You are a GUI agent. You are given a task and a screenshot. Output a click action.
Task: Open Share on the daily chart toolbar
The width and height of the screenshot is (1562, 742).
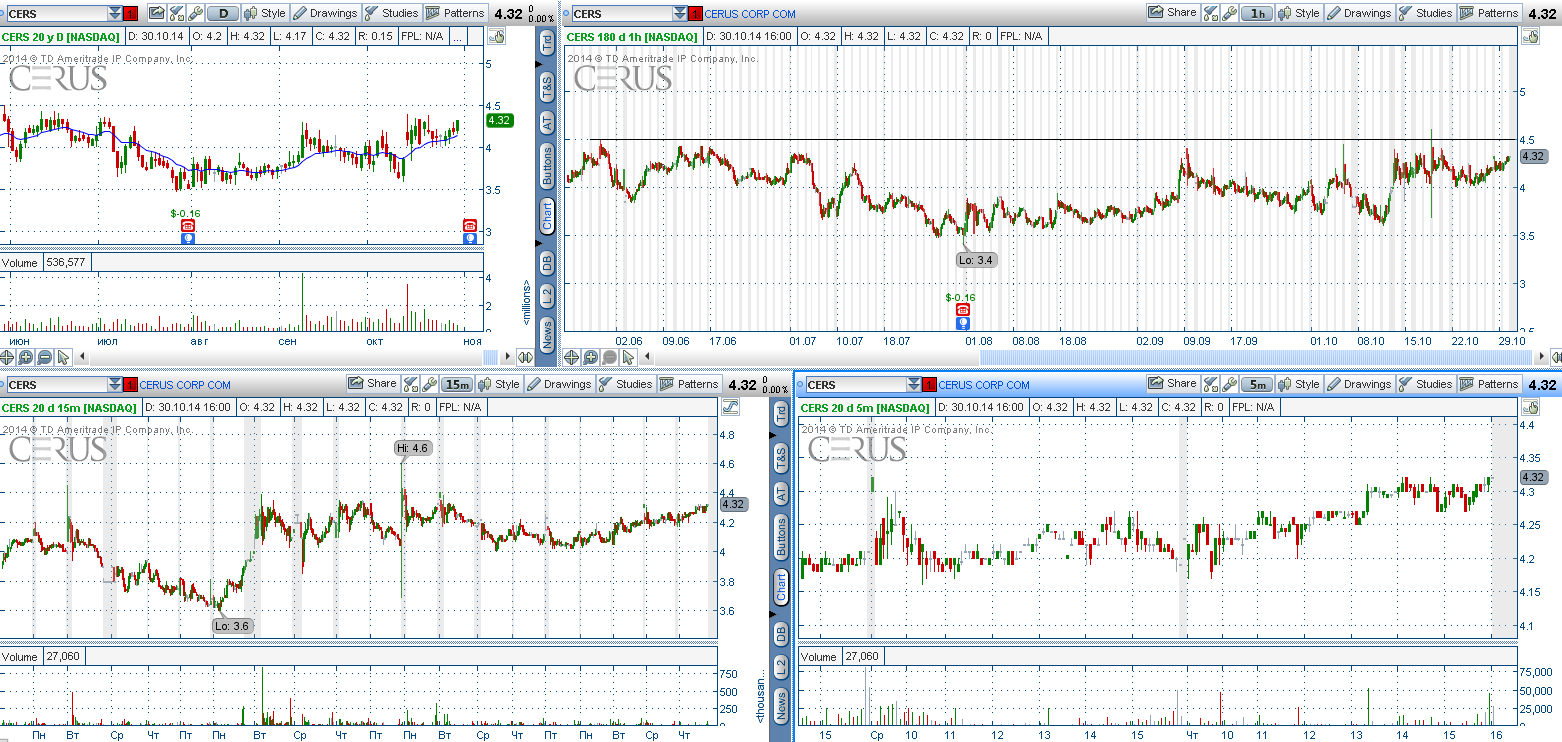(x=157, y=13)
